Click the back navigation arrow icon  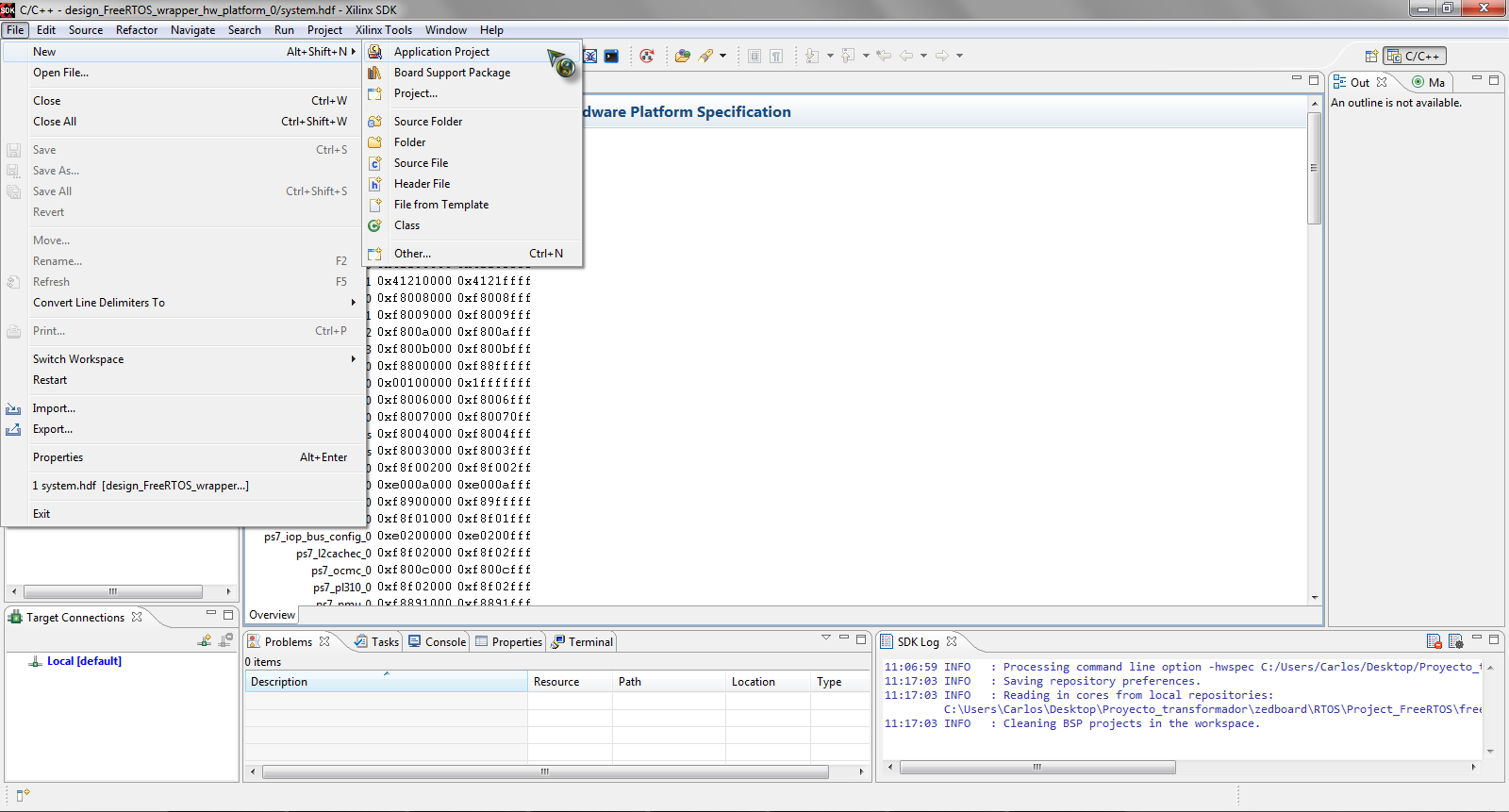pyautogui.click(x=906, y=56)
